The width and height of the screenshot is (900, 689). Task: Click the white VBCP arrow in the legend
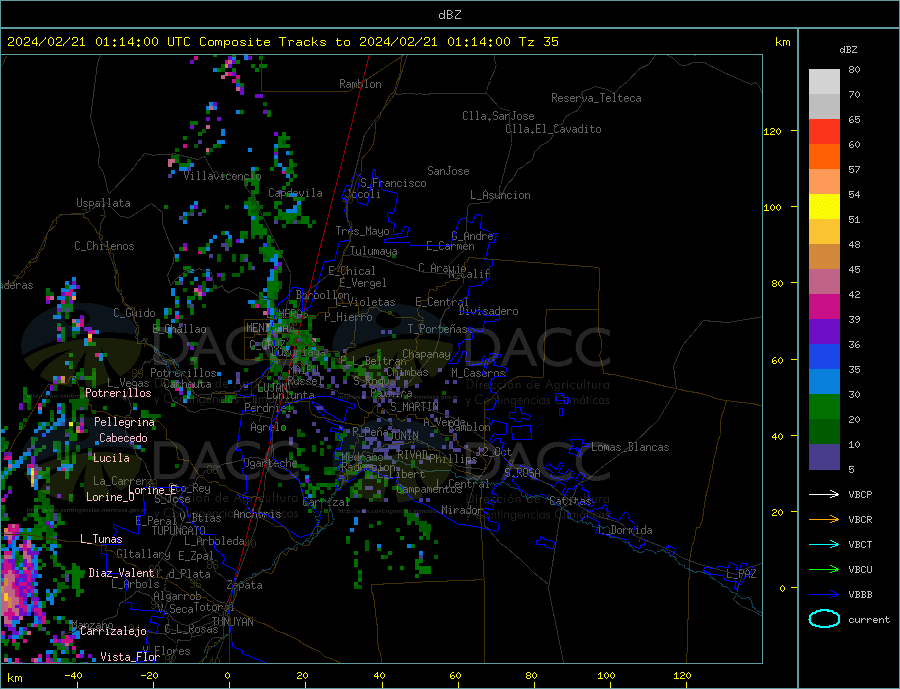[824, 494]
